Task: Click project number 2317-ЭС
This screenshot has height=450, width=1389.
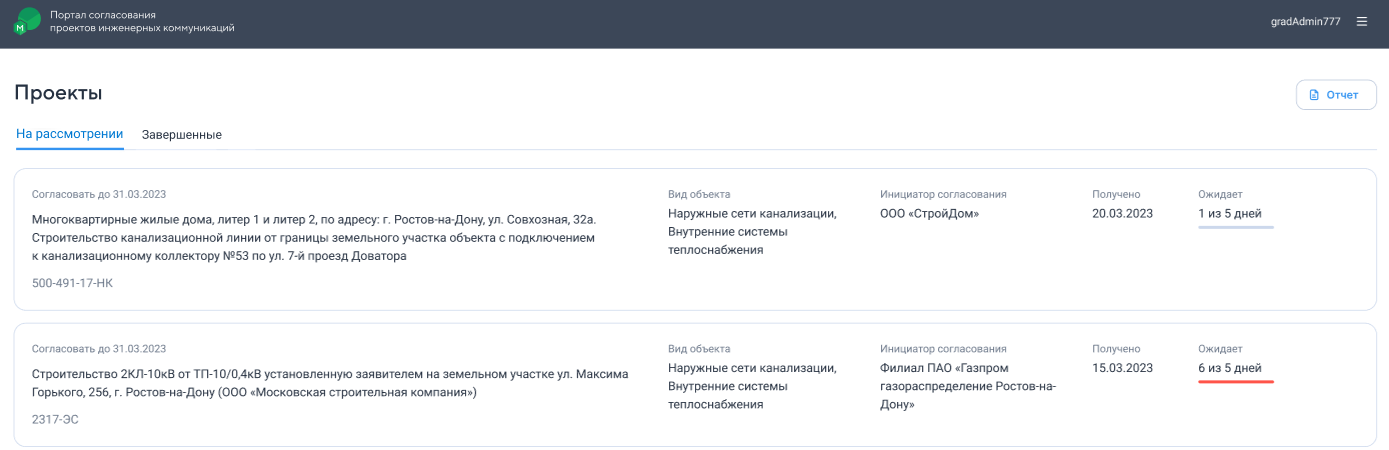Action: [55, 419]
